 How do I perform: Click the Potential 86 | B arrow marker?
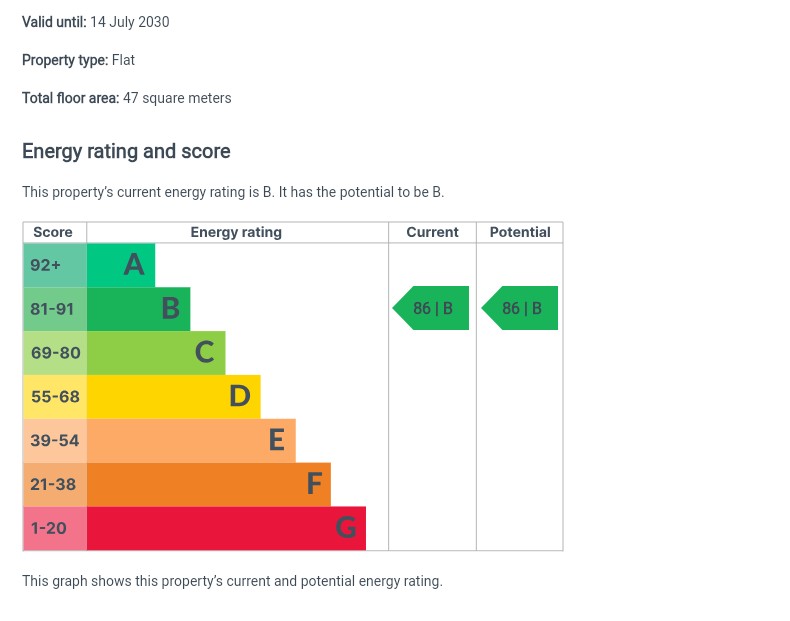[x=521, y=308]
